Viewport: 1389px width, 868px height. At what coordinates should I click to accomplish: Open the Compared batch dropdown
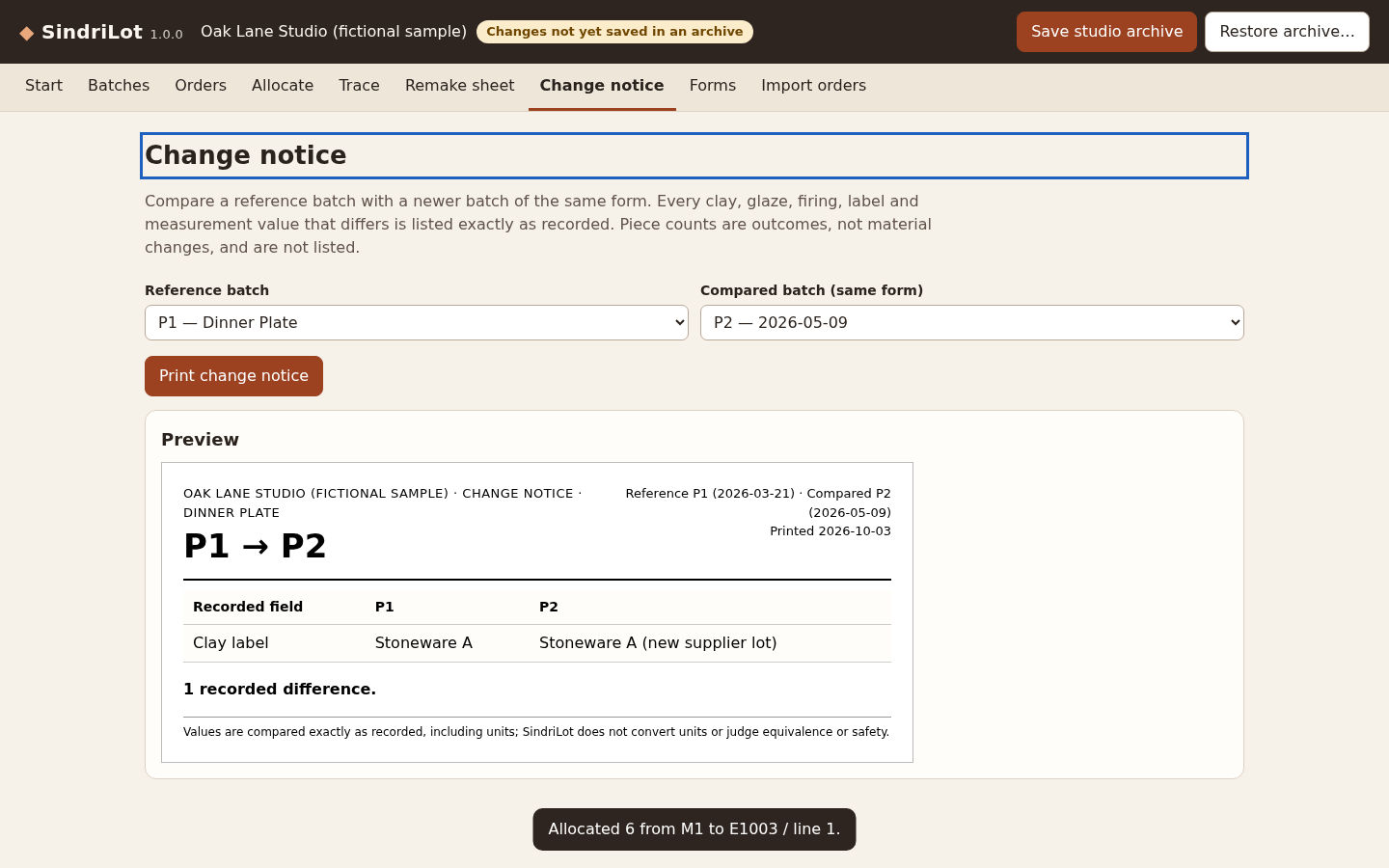pyautogui.click(x=972, y=323)
